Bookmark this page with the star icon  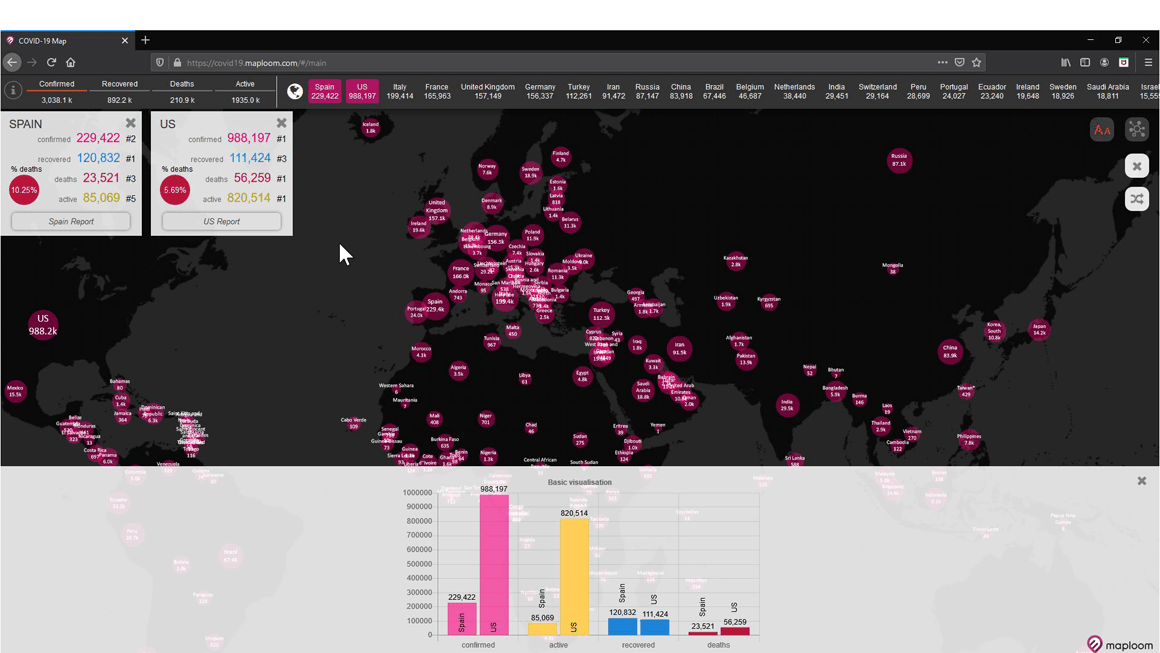(x=977, y=62)
